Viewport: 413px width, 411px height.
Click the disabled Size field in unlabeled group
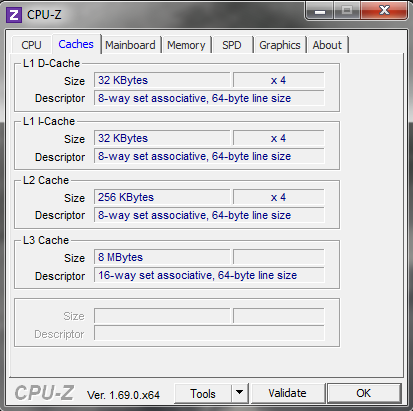pyautogui.click(x=162, y=316)
